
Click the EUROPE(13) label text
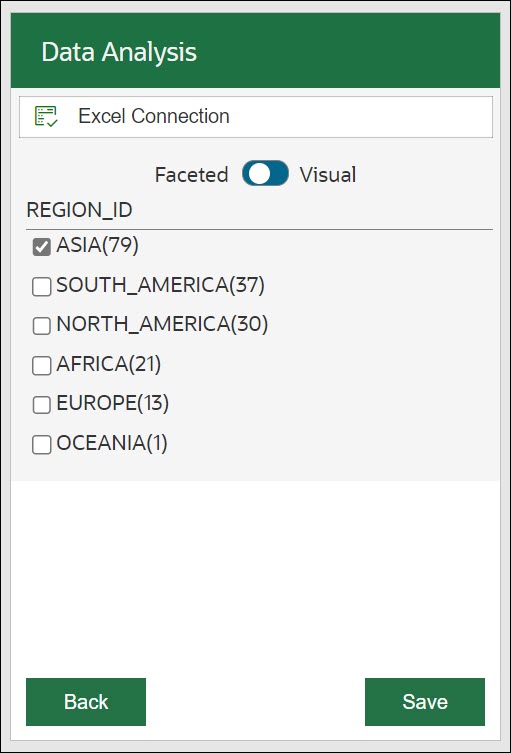coord(113,403)
